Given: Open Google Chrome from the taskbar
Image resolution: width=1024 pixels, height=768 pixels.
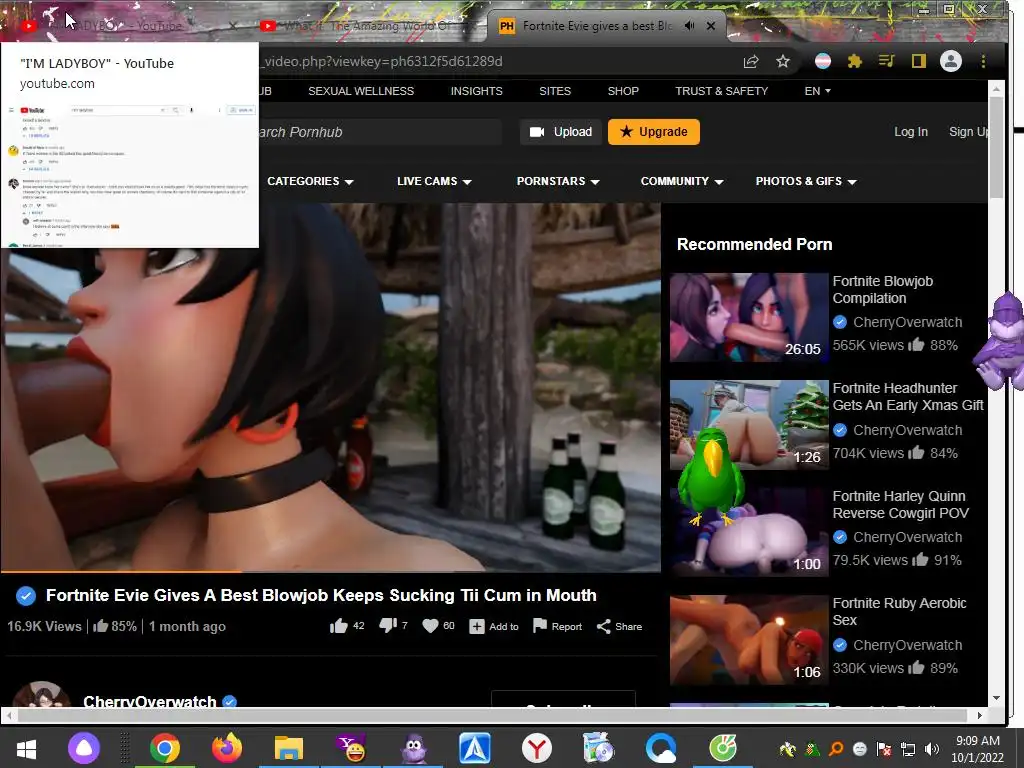Looking at the screenshot, I should click(x=165, y=748).
